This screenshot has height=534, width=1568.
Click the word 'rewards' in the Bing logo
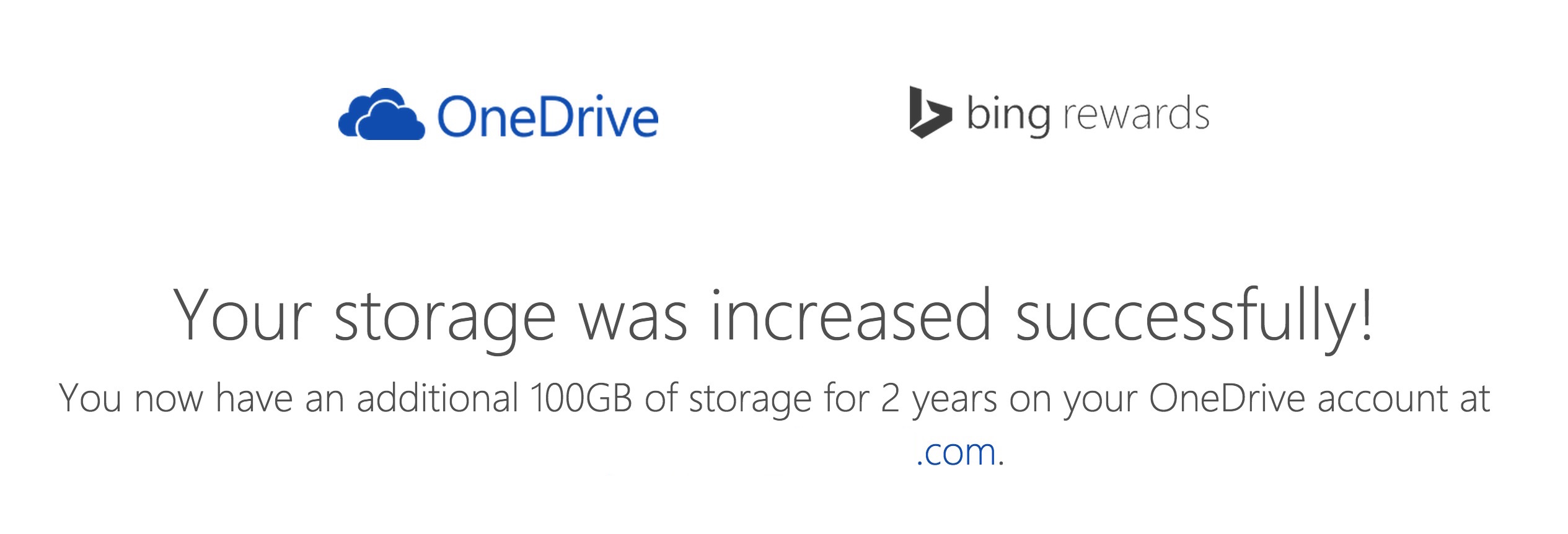(1136, 115)
